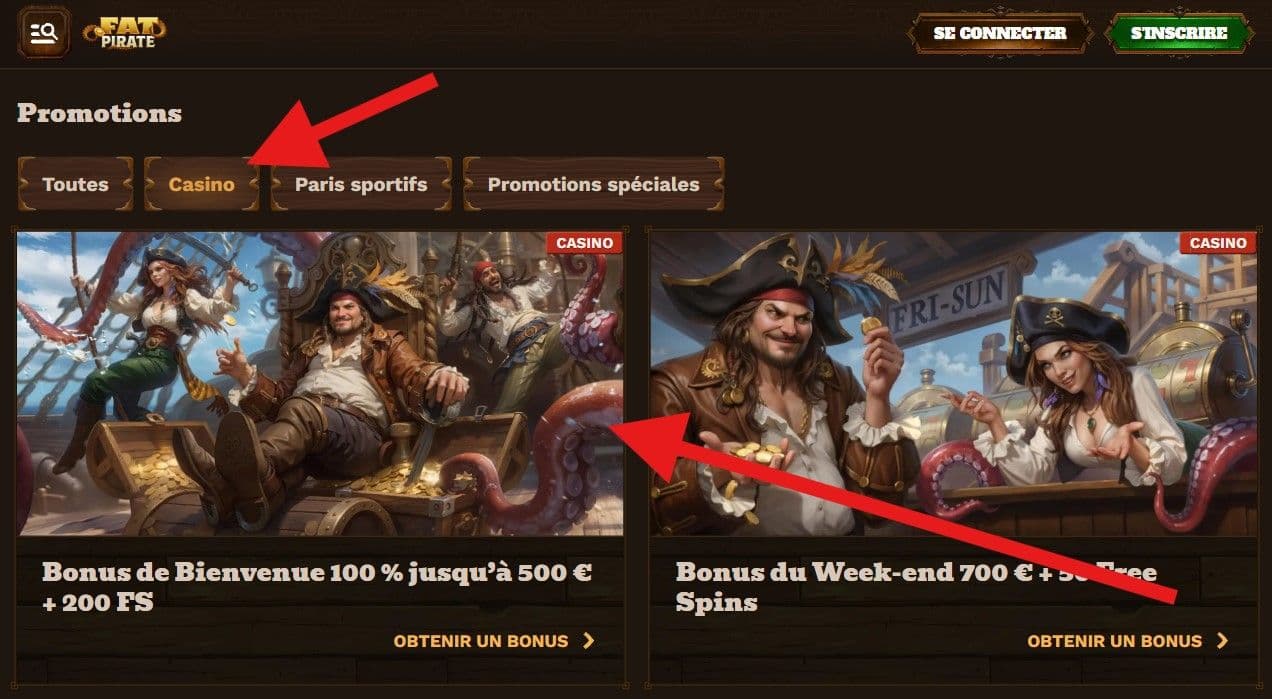Switch to the Casino tab

click(201, 184)
